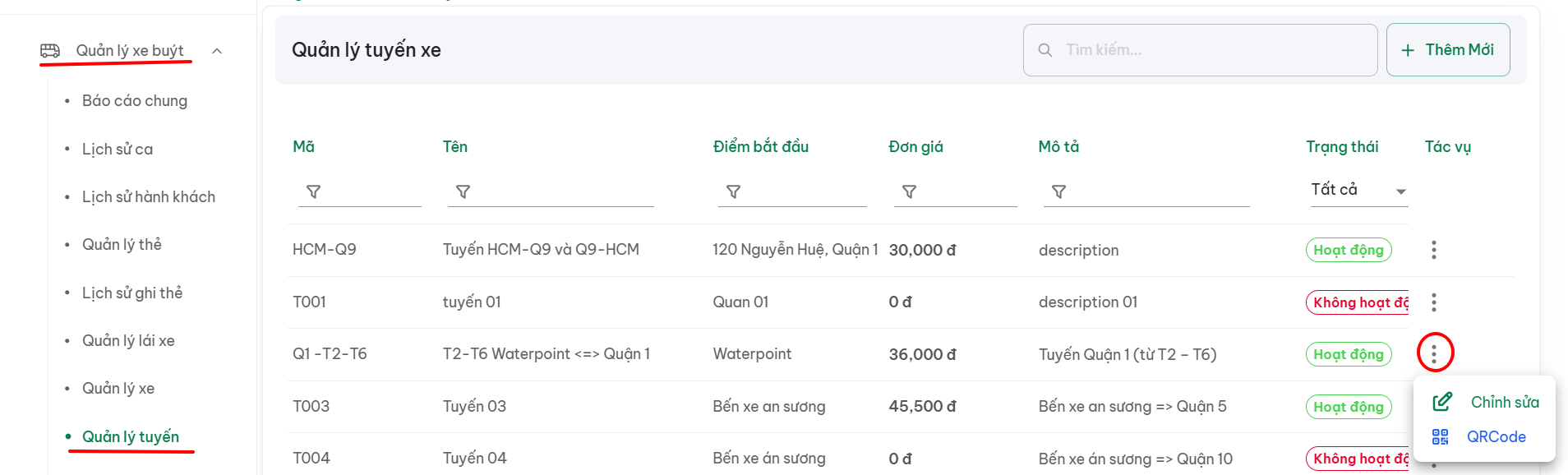Screen dimensions: 1568x475
Task: Click the filter icon under Mã column
Action: tap(313, 191)
